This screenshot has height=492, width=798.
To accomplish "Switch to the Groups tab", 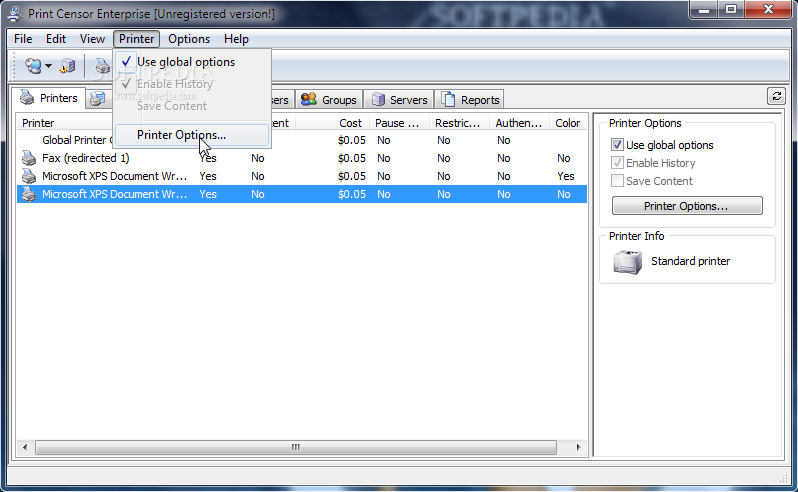I will pyautogui.click(x=329, y=100).
